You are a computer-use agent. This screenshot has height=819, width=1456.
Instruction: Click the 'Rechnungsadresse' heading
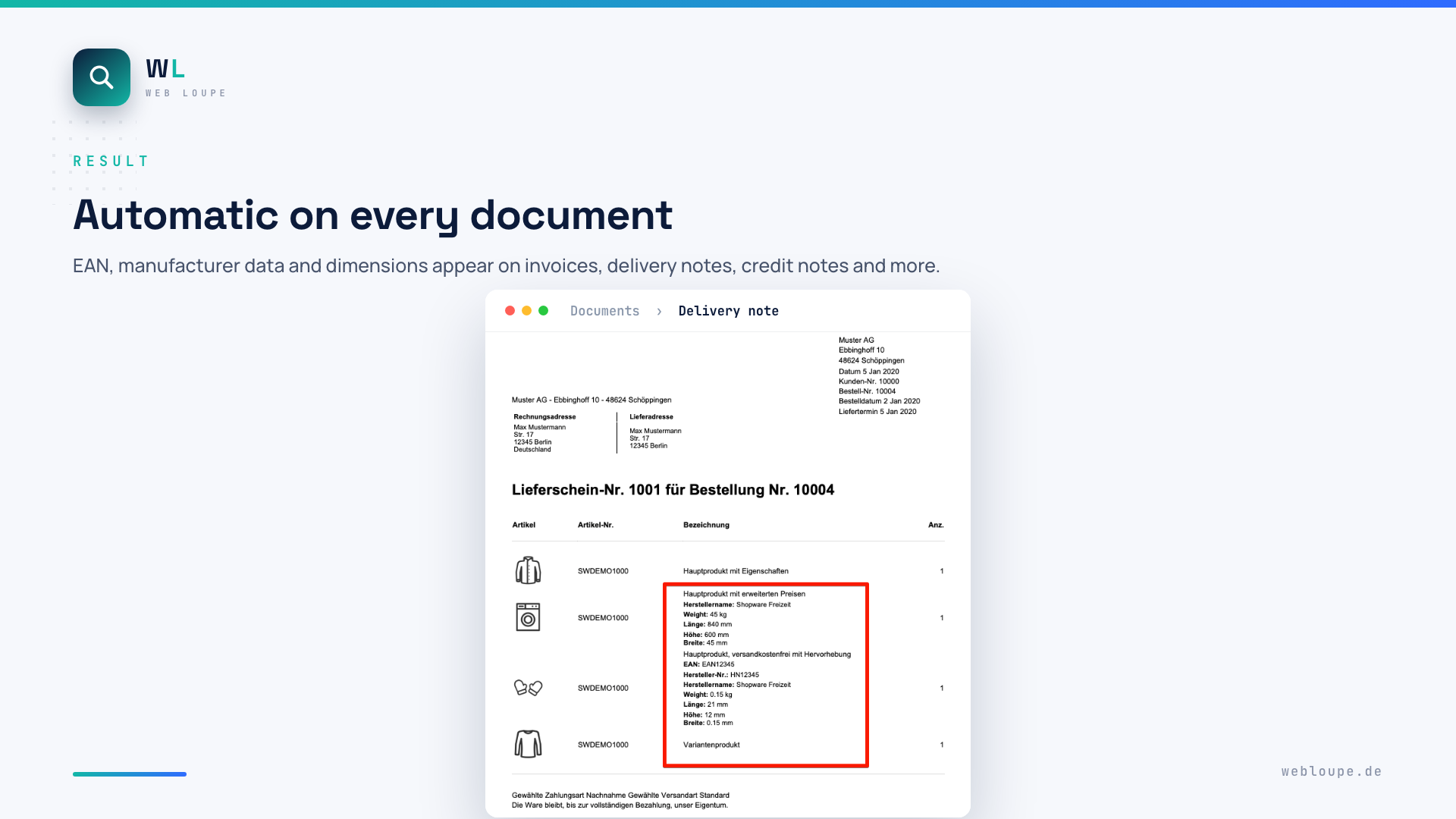tap(544, 417)
